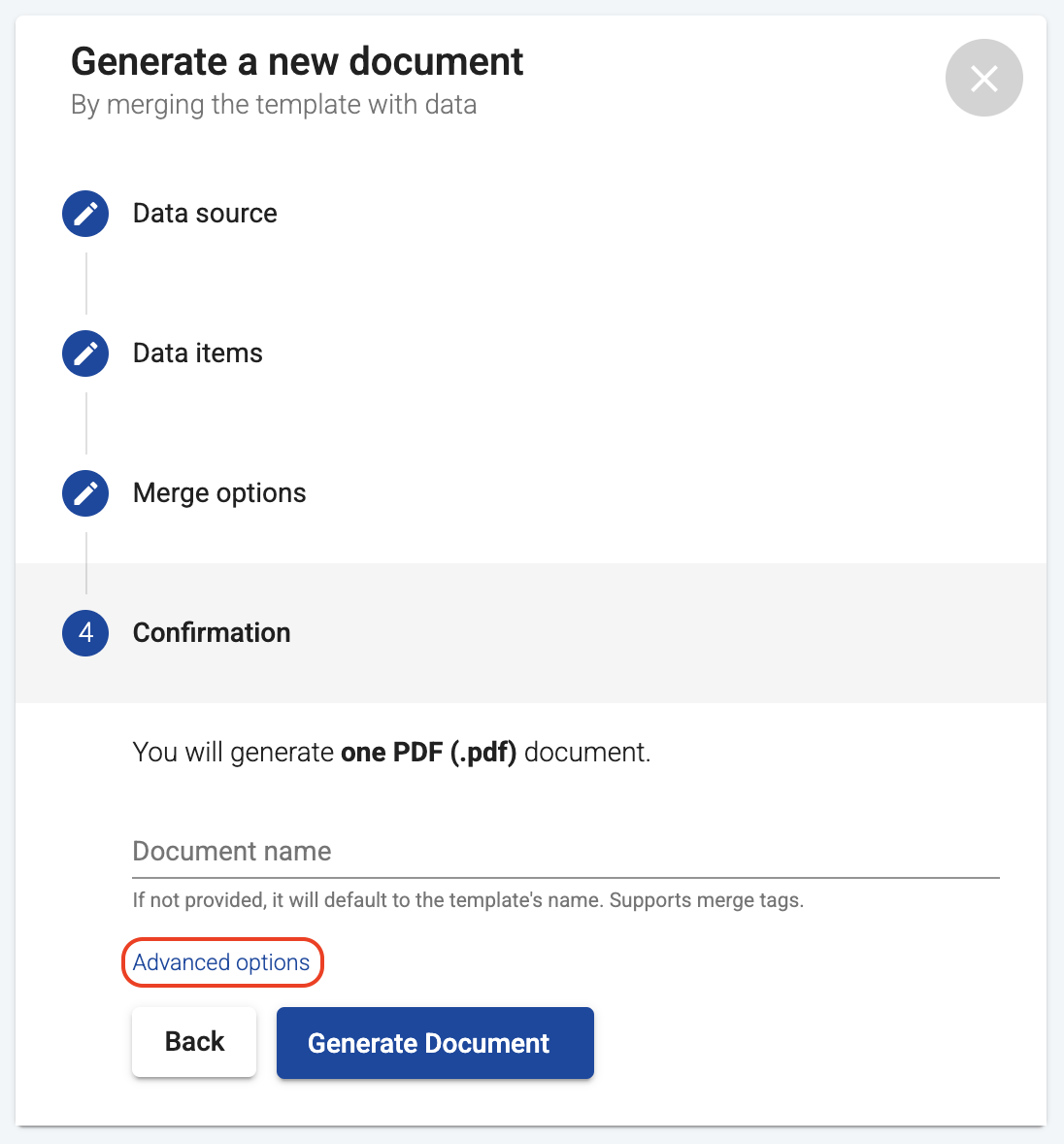Click the pencil icon next to Merge options
This screenshot has height=1144, width=1064.
[x=85, y=493]
